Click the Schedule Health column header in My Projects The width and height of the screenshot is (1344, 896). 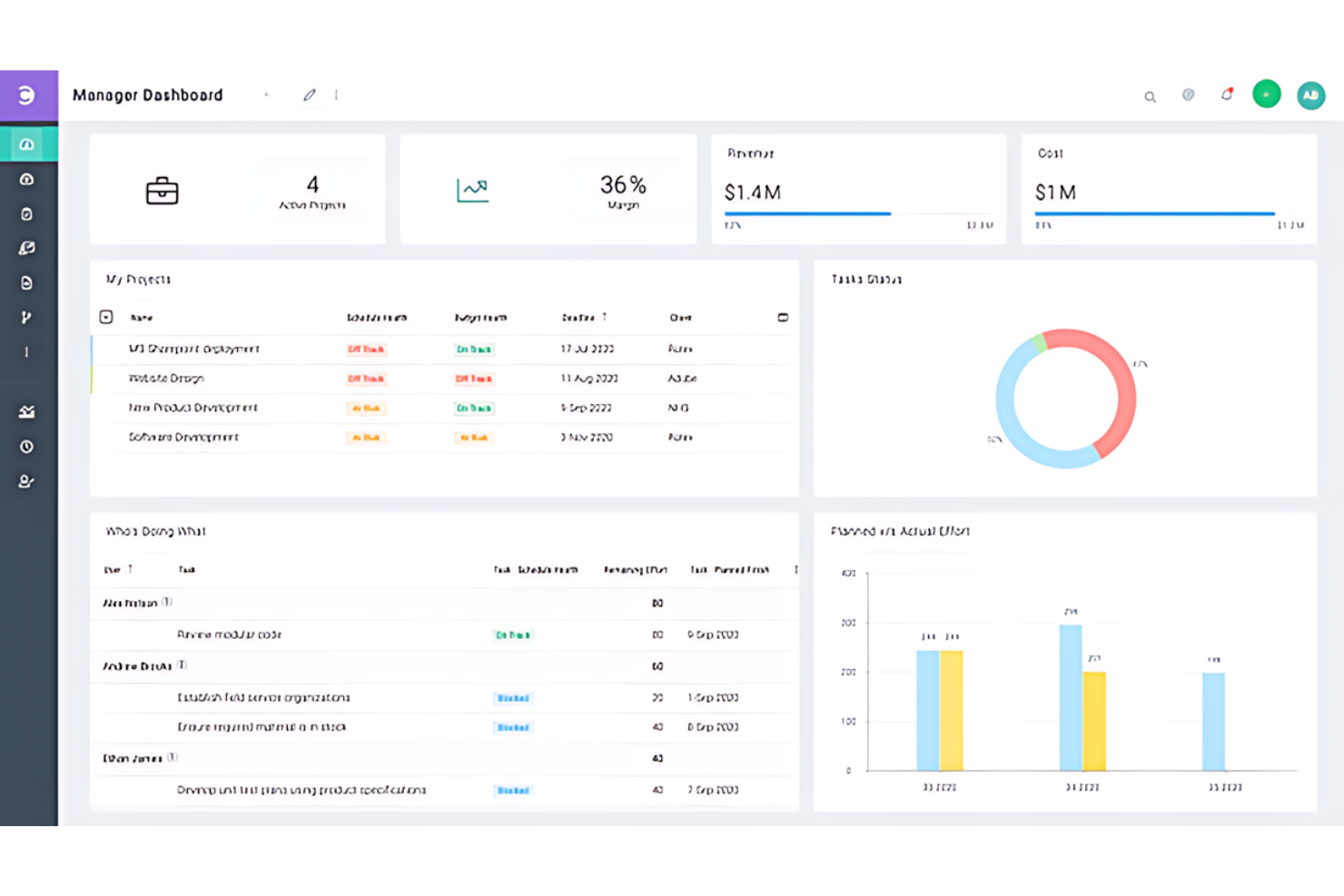click(377, 318)
